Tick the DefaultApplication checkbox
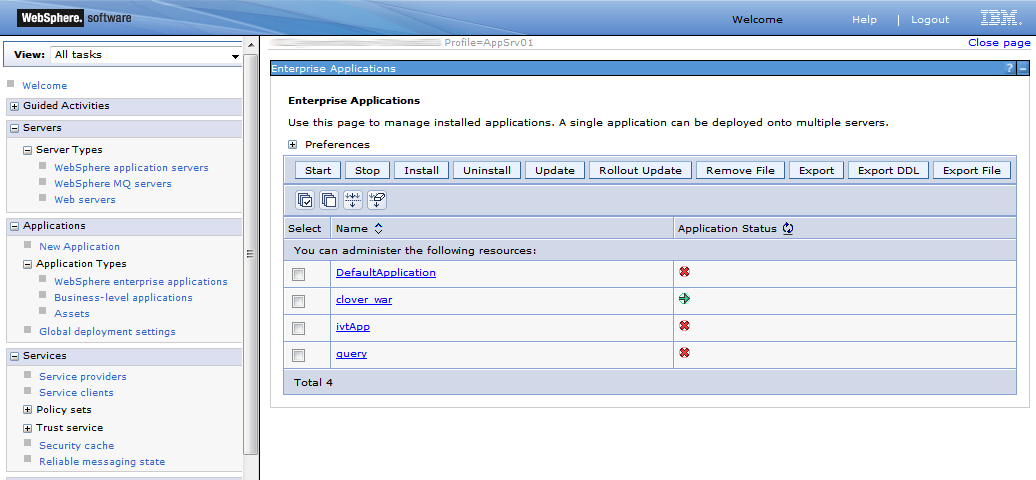The image size is (1036, 480). [x=299, y=274]
